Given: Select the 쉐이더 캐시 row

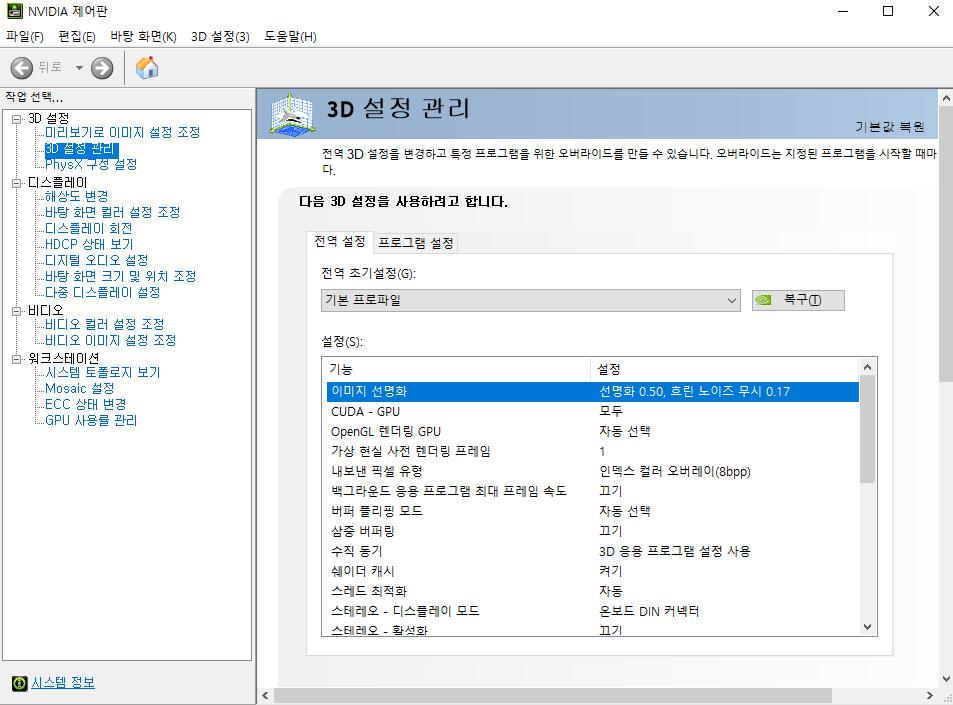Looking at the screenshot, I should 593,571.
